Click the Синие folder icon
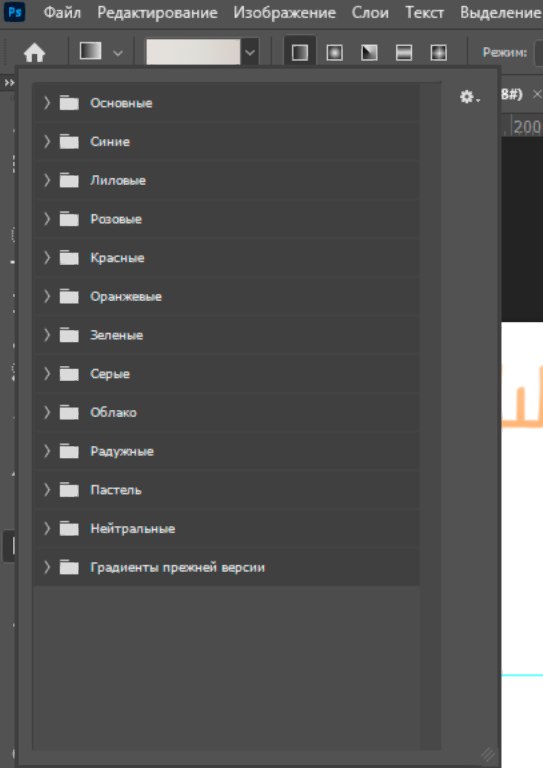This screenshot has height=768, width=543. (69, 142)
